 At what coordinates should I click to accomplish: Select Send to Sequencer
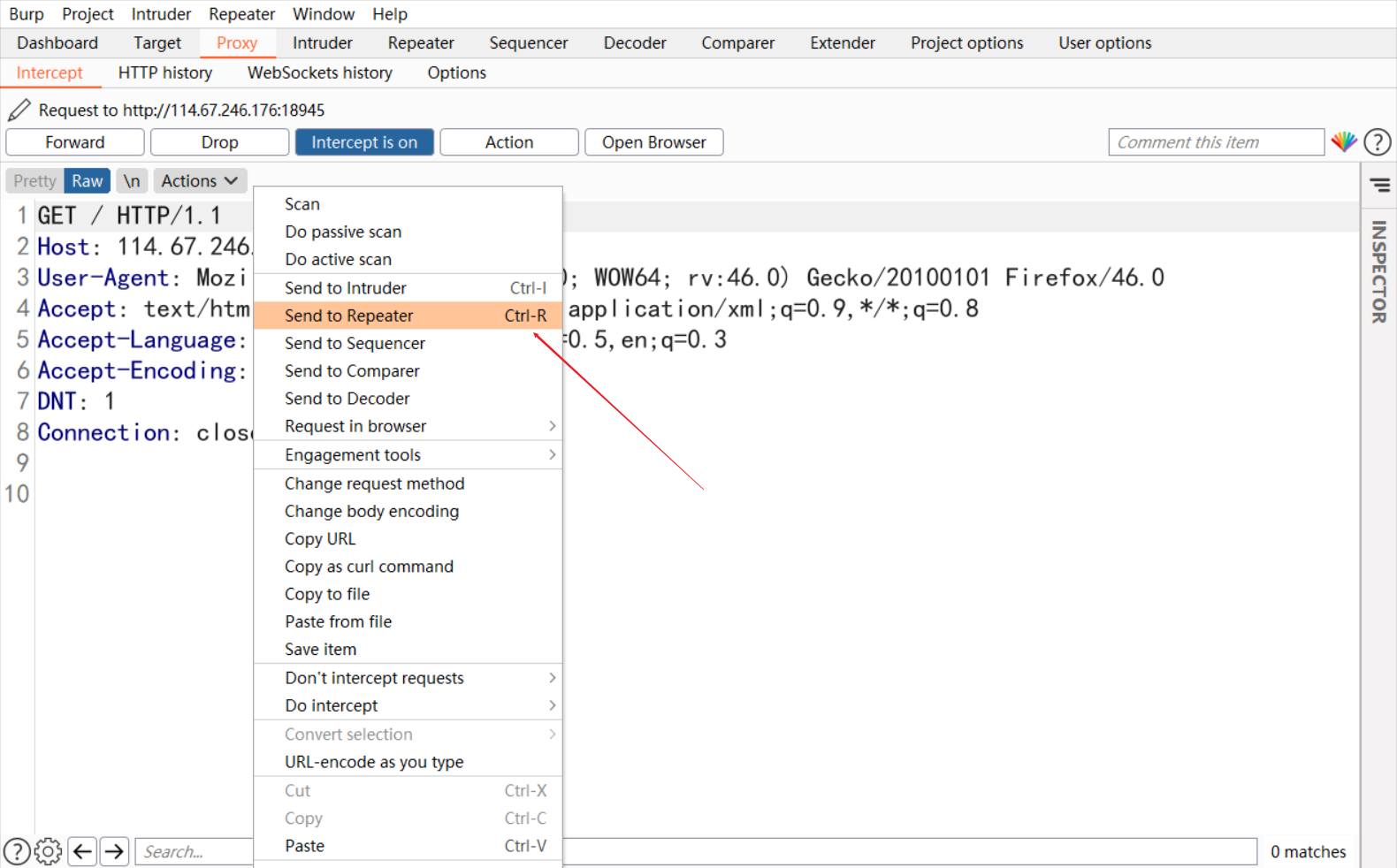408,343
